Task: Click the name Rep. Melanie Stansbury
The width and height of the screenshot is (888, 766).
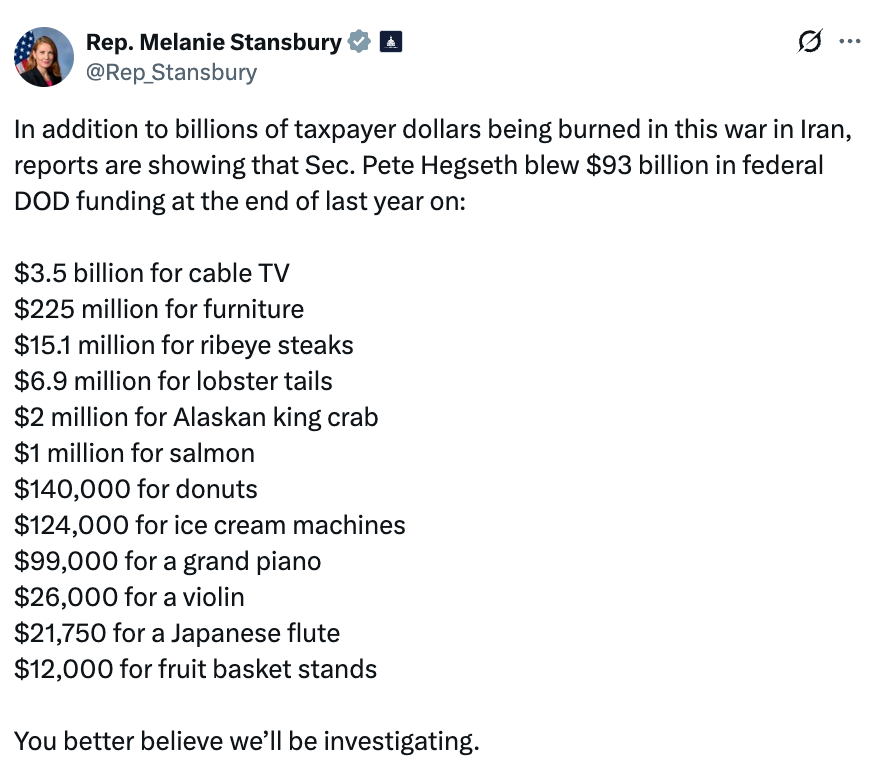Action: pyautogui.click(x=214, y=42)
